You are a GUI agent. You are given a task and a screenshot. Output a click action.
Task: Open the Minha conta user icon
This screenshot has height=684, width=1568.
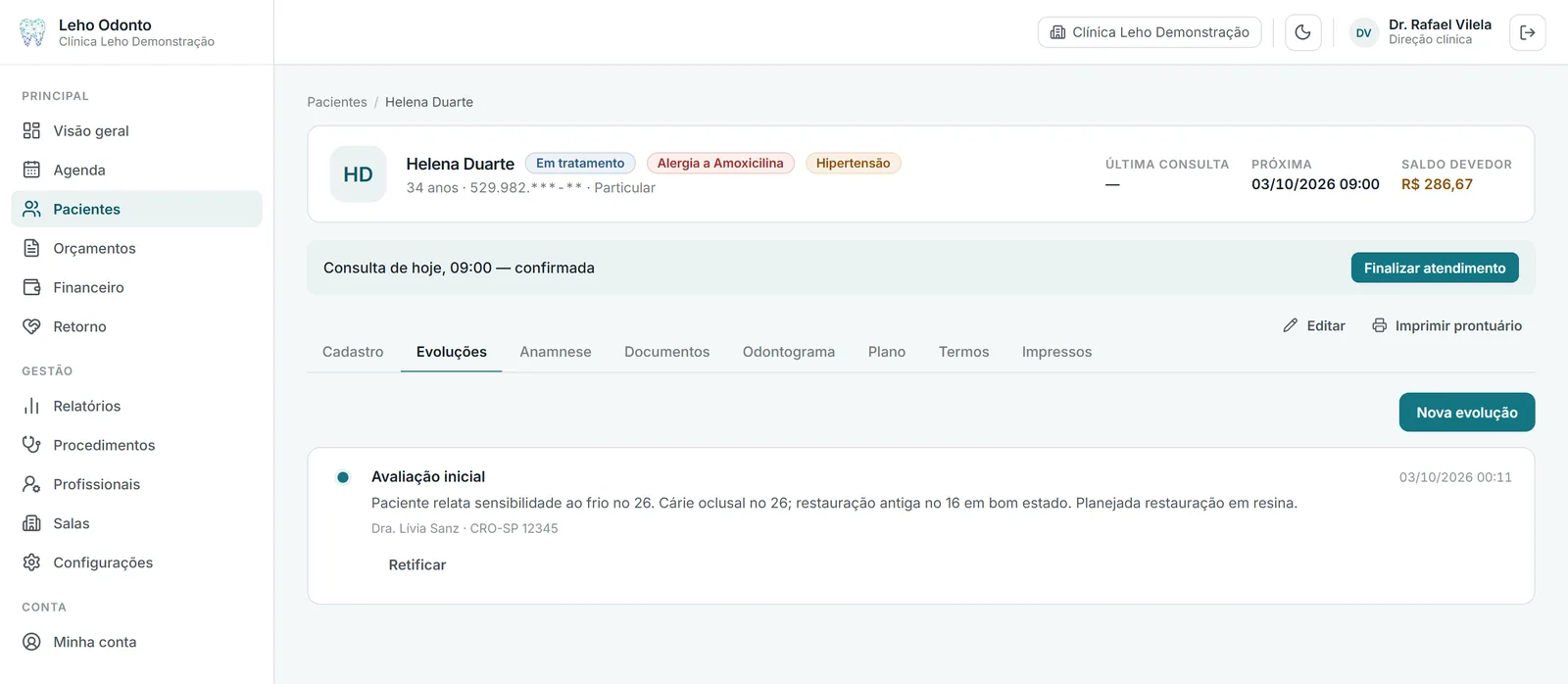(31, 642)
